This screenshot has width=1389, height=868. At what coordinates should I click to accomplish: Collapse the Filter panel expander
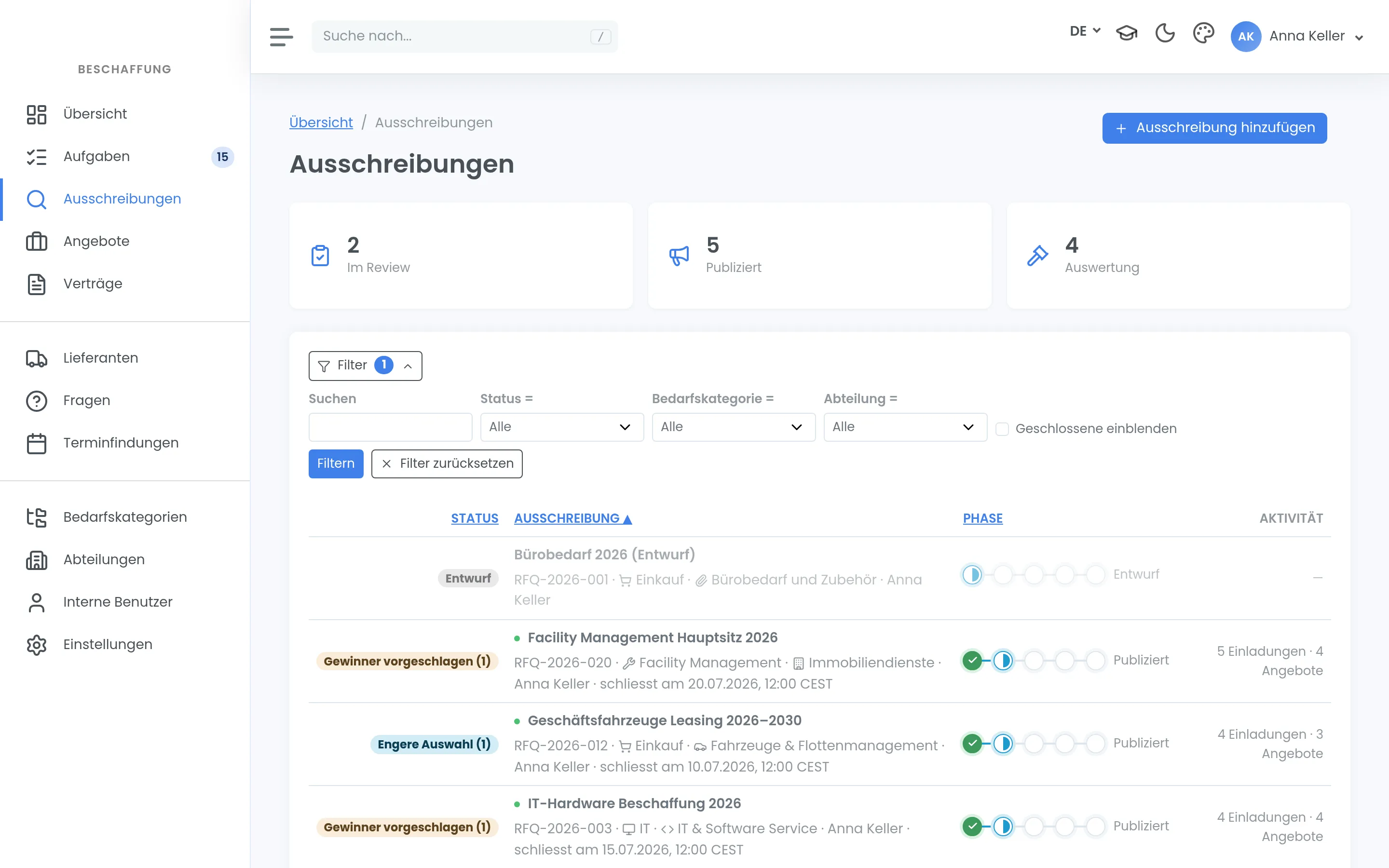point(365,366)
